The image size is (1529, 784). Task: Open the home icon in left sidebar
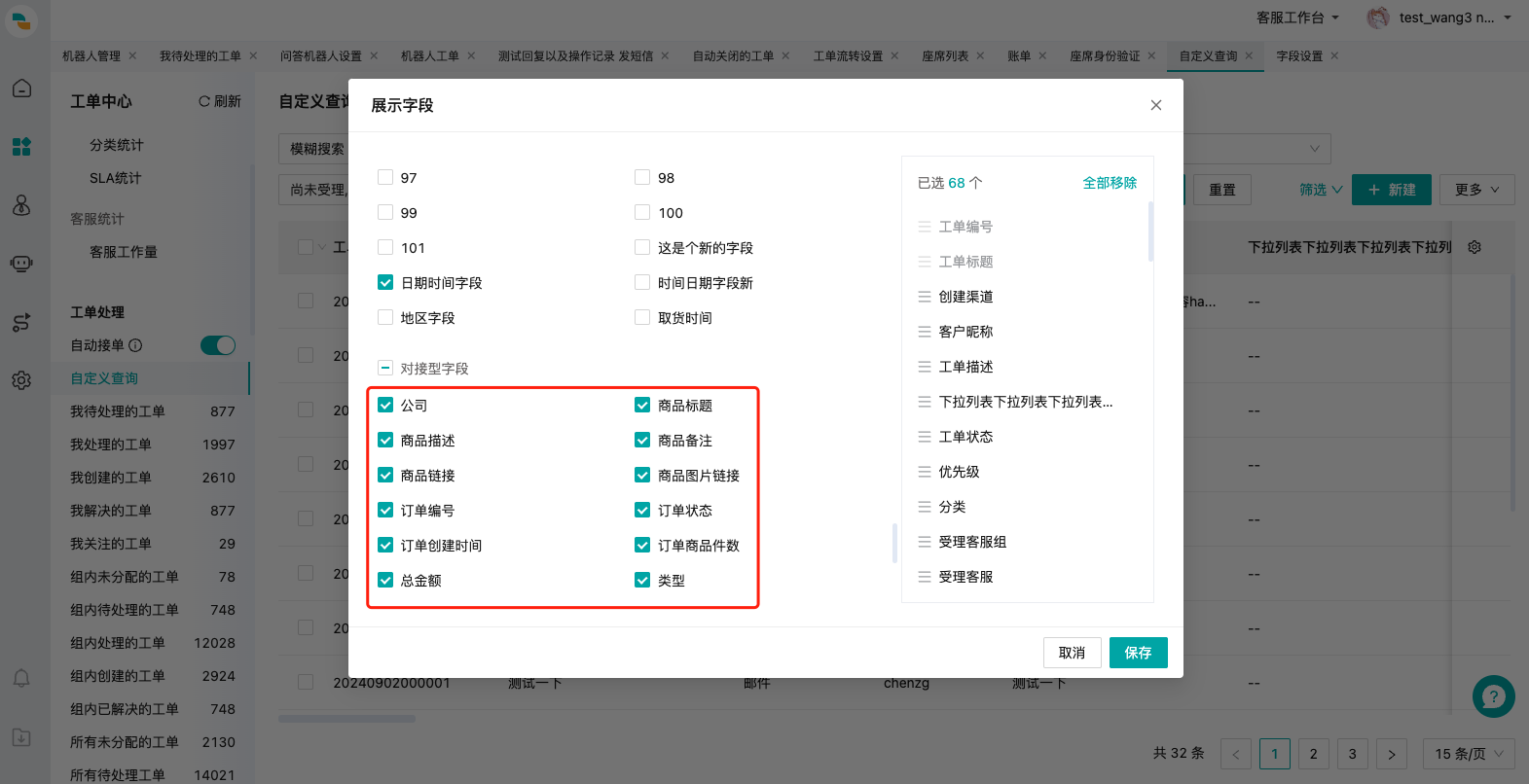click(x=21, y=89)
